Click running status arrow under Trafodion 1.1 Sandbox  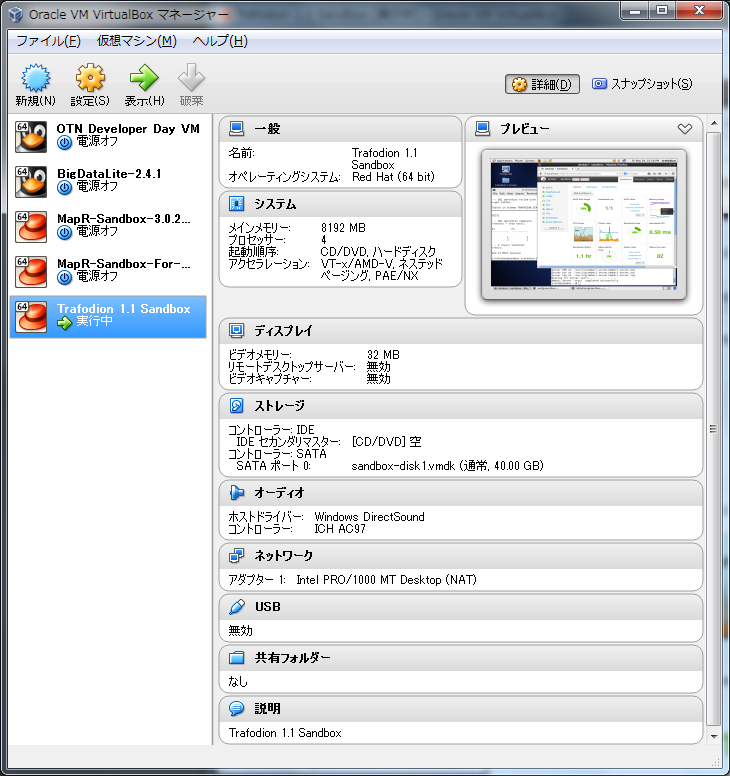(64, 323)
